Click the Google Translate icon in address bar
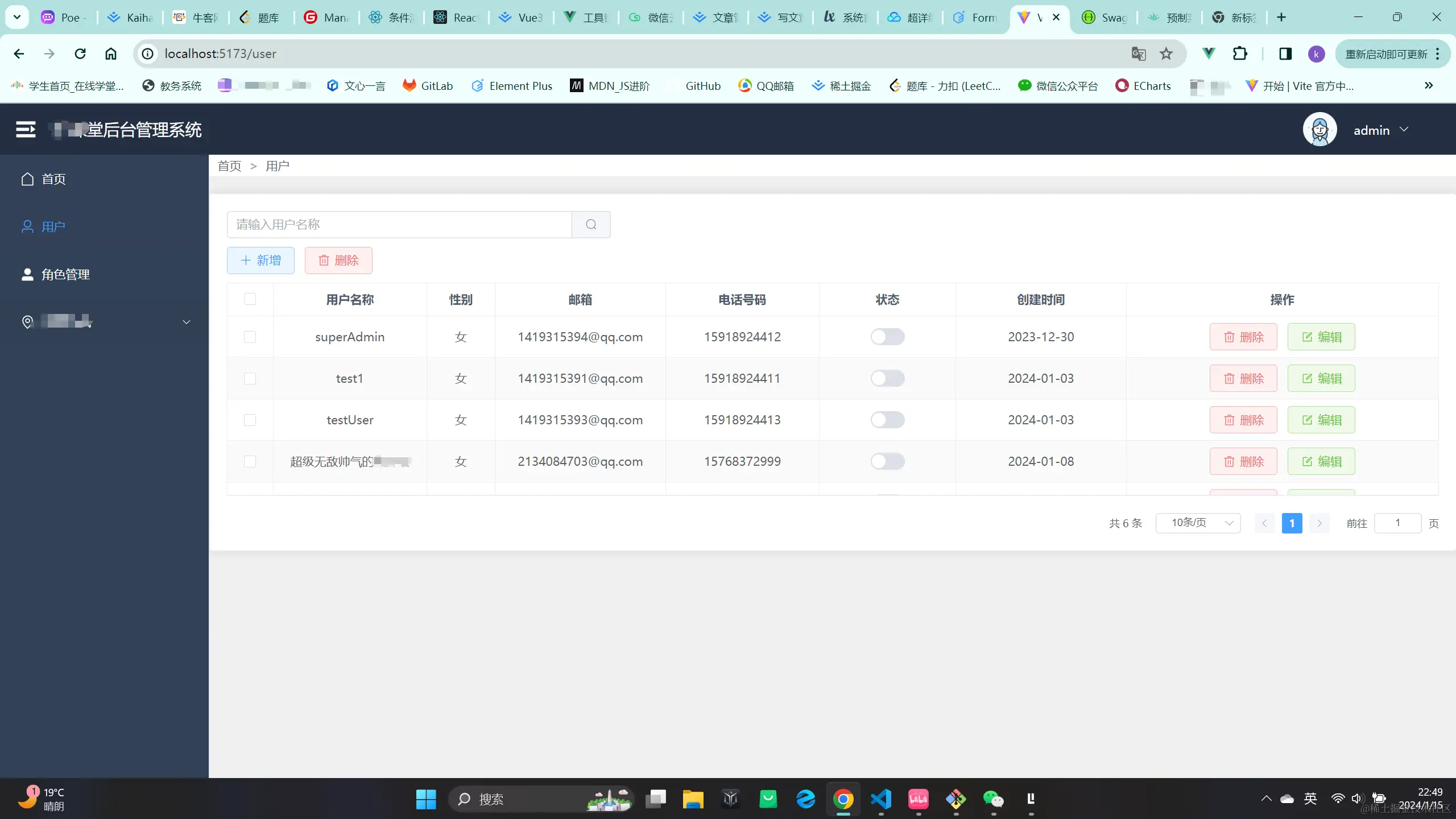The width and height of the screenshot is (1456, 819). 1138,53
